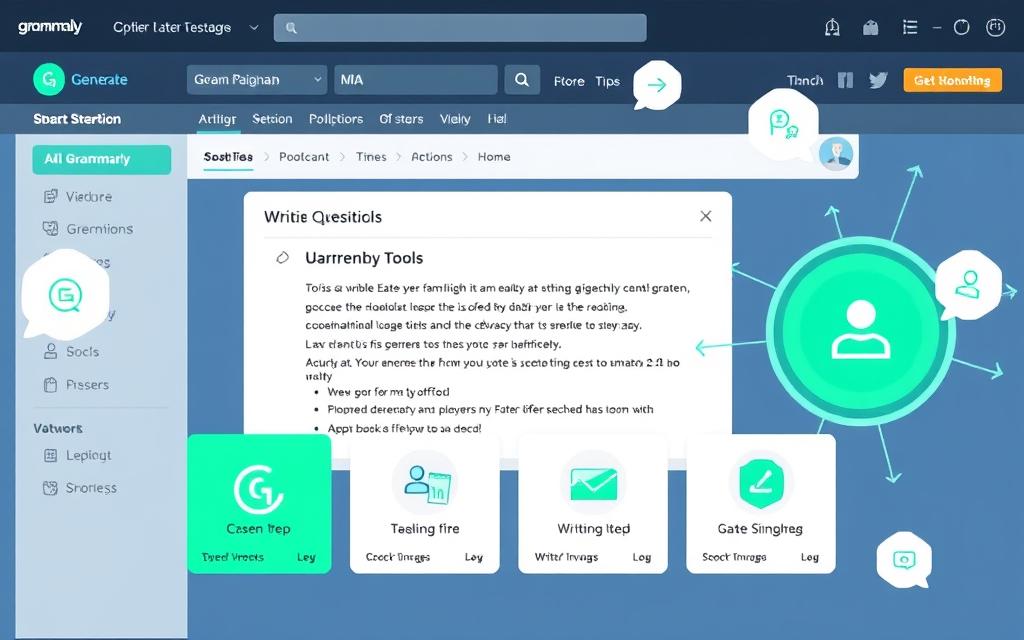1024x640 pixels.
Task: Click the Tasling fire card icon
Action: pos(424,483)
